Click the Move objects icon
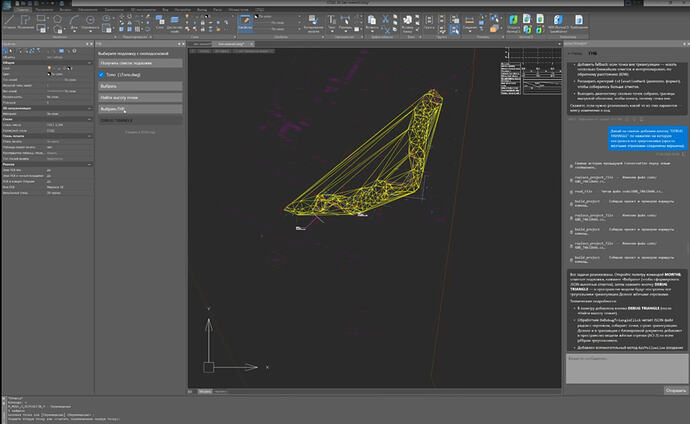Screen dimensions: 690x424 [121, 17]
